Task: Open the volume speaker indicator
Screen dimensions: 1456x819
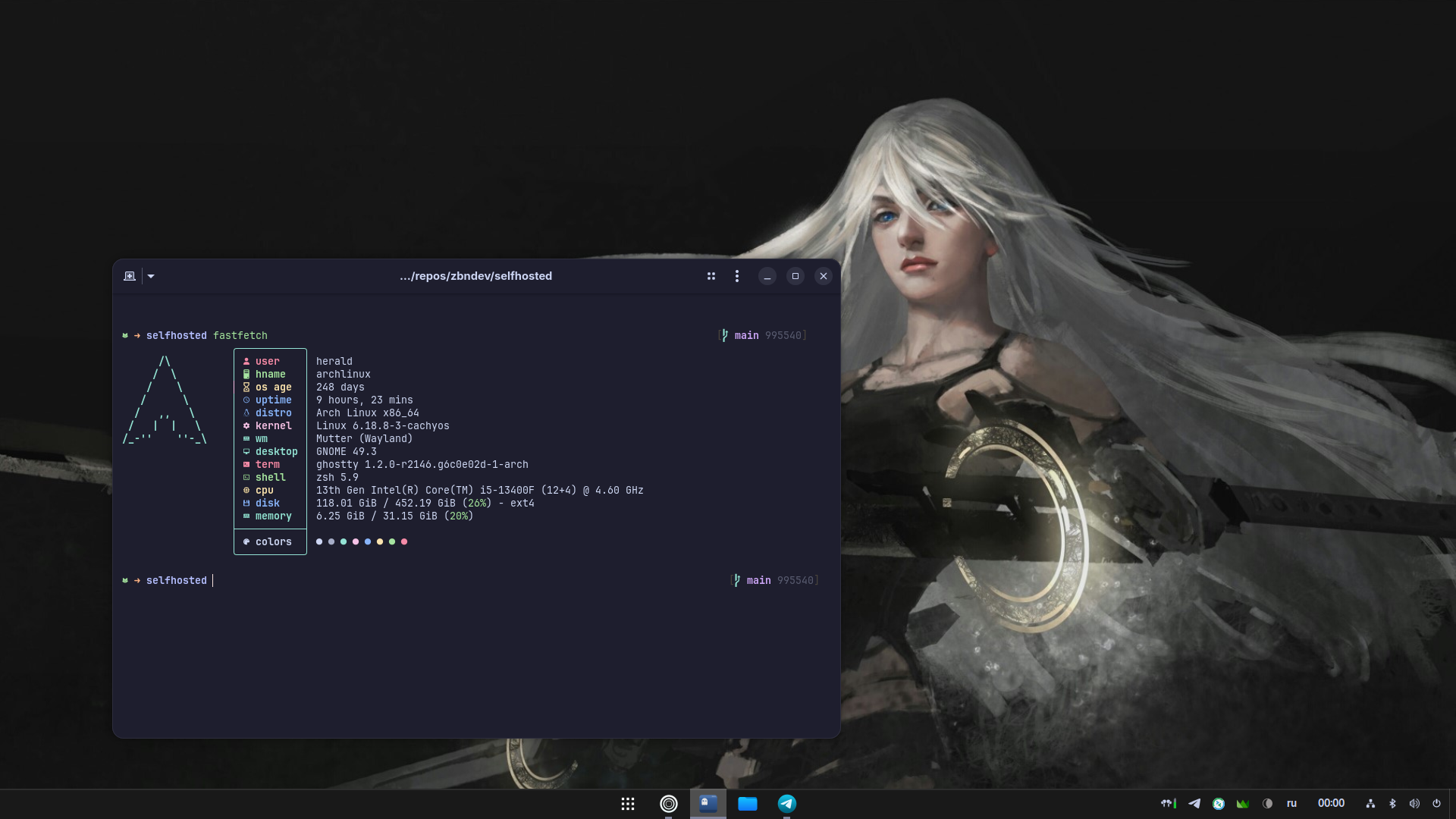Action: (1414, 804)
